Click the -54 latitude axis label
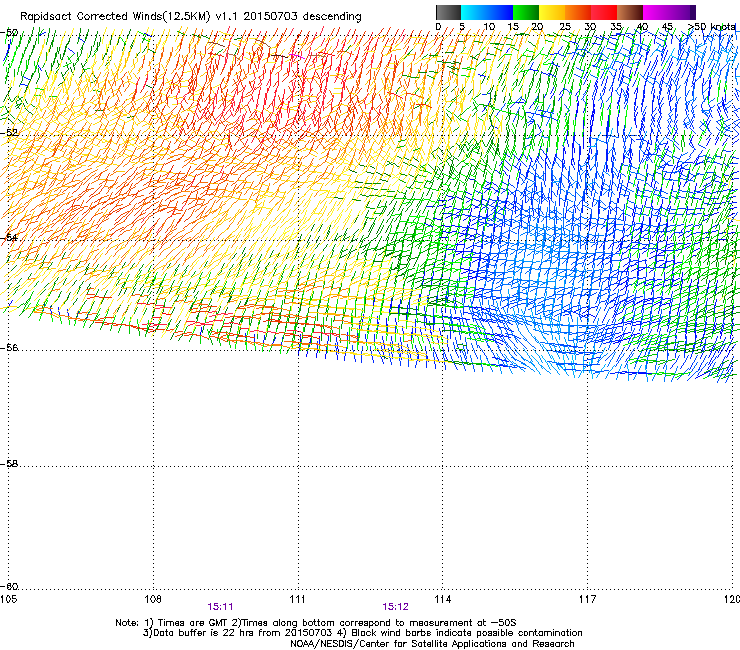740x650 pixels. [9, 237]
